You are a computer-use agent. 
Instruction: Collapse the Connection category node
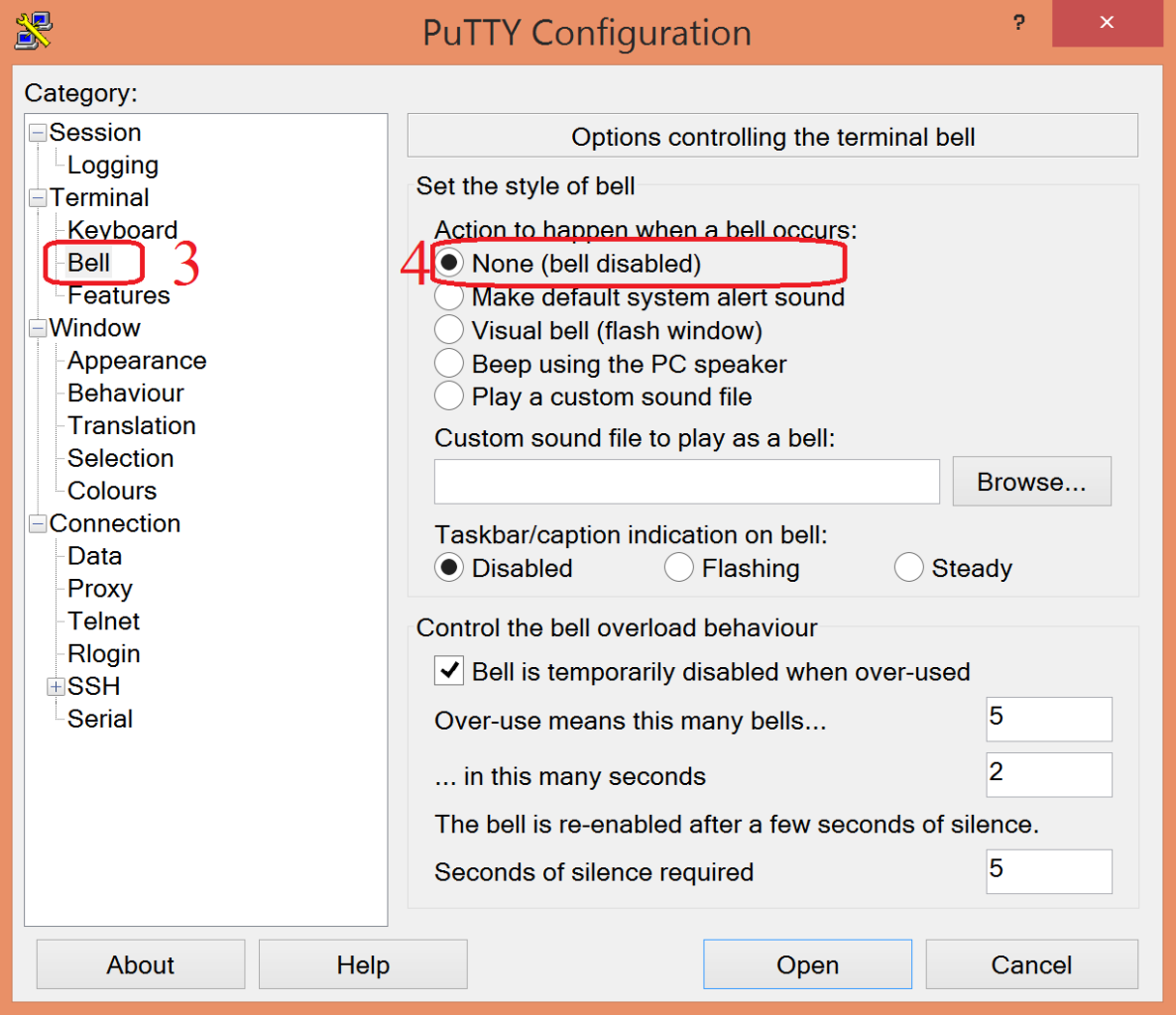[38, 523]
